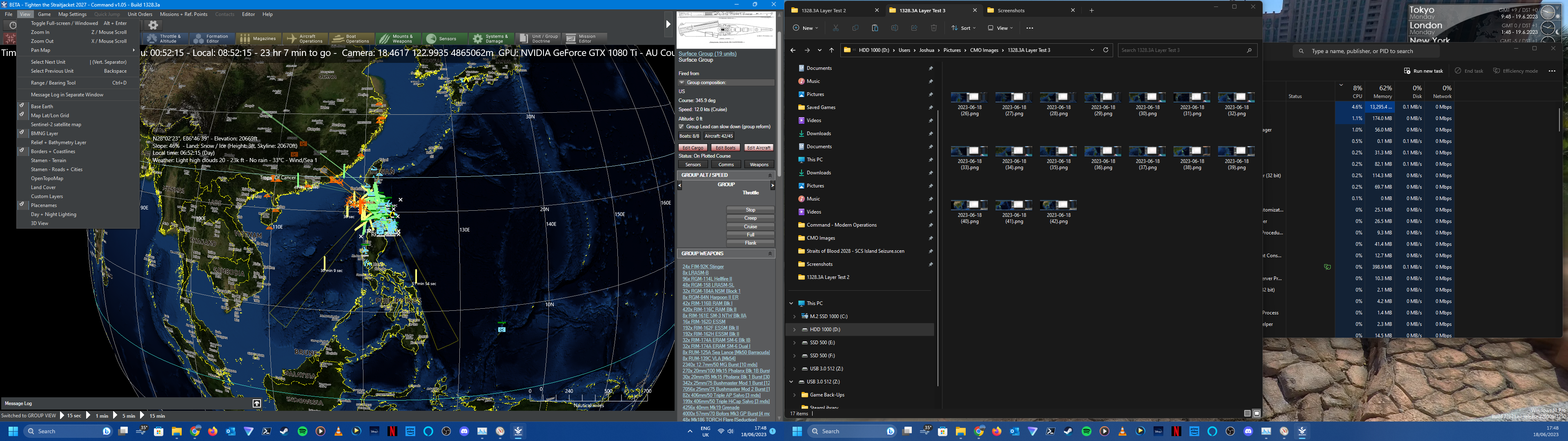Open the Magazines toolbar icon
The image size is (1568, 441).
tap(258, 38)
